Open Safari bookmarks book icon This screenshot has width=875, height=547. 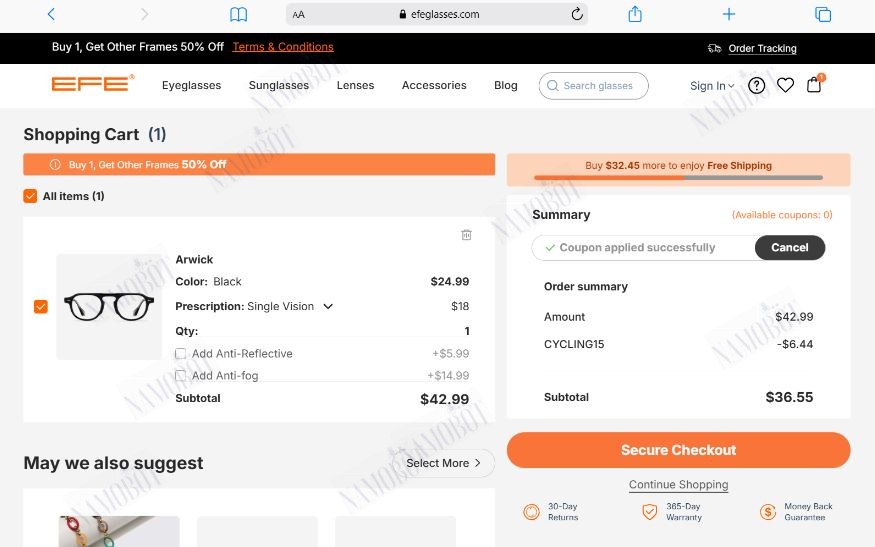238,15
